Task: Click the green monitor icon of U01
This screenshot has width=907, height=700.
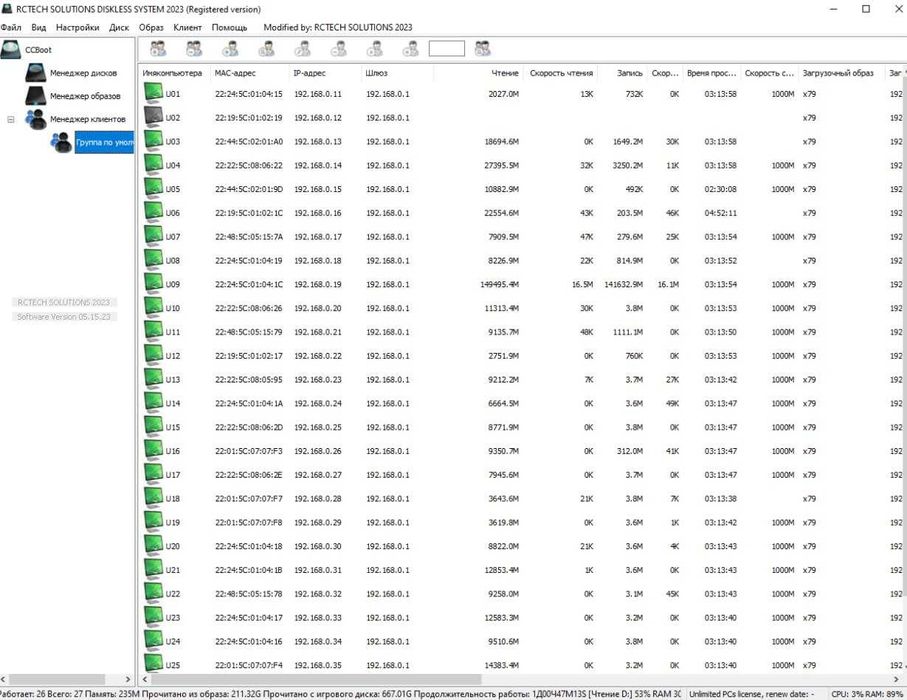Action: tap(153, 93)
